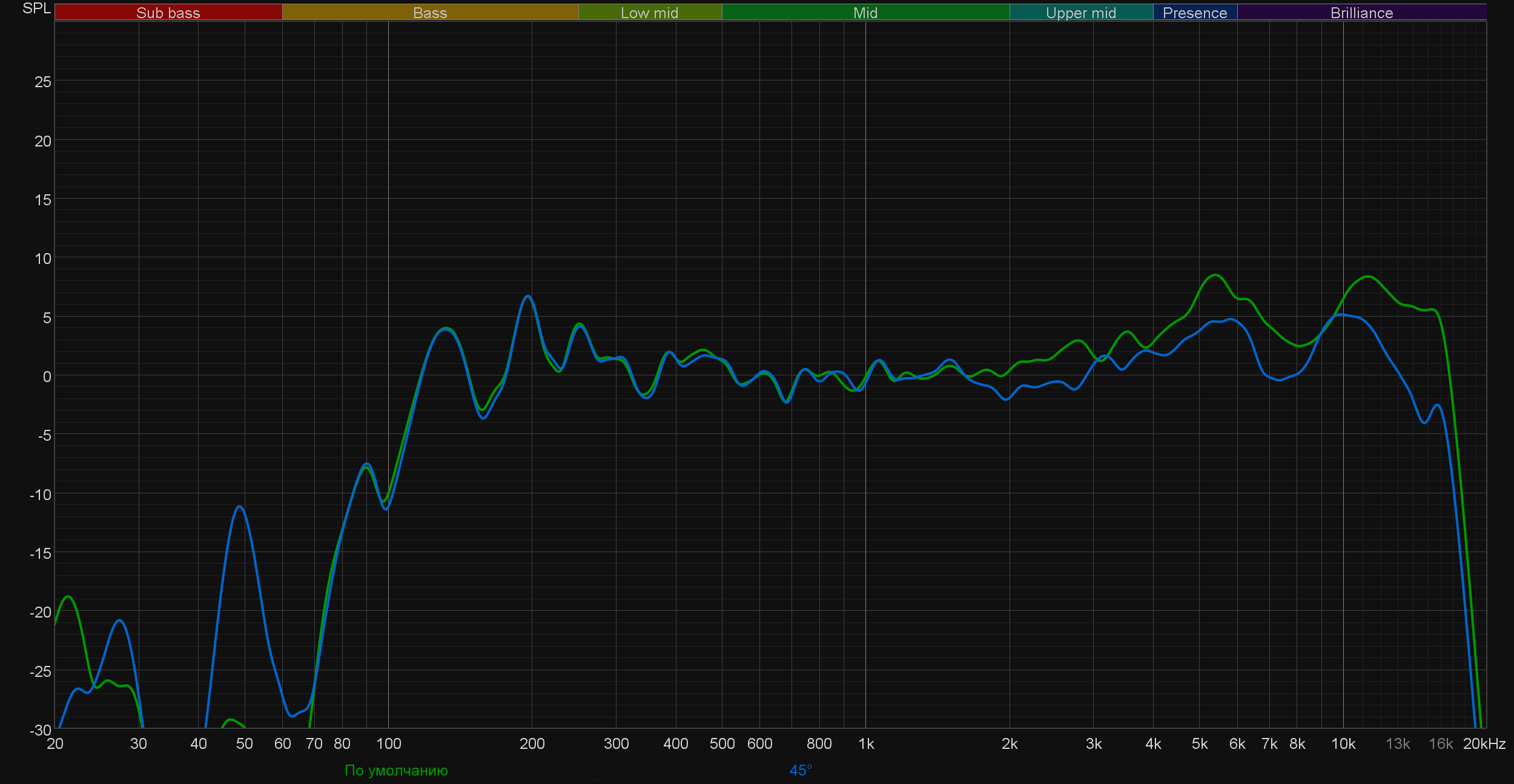The height and width of the screenshot is (784, 1514).
Task: Click the SPL axis label
Action: (x=36, y=8)
